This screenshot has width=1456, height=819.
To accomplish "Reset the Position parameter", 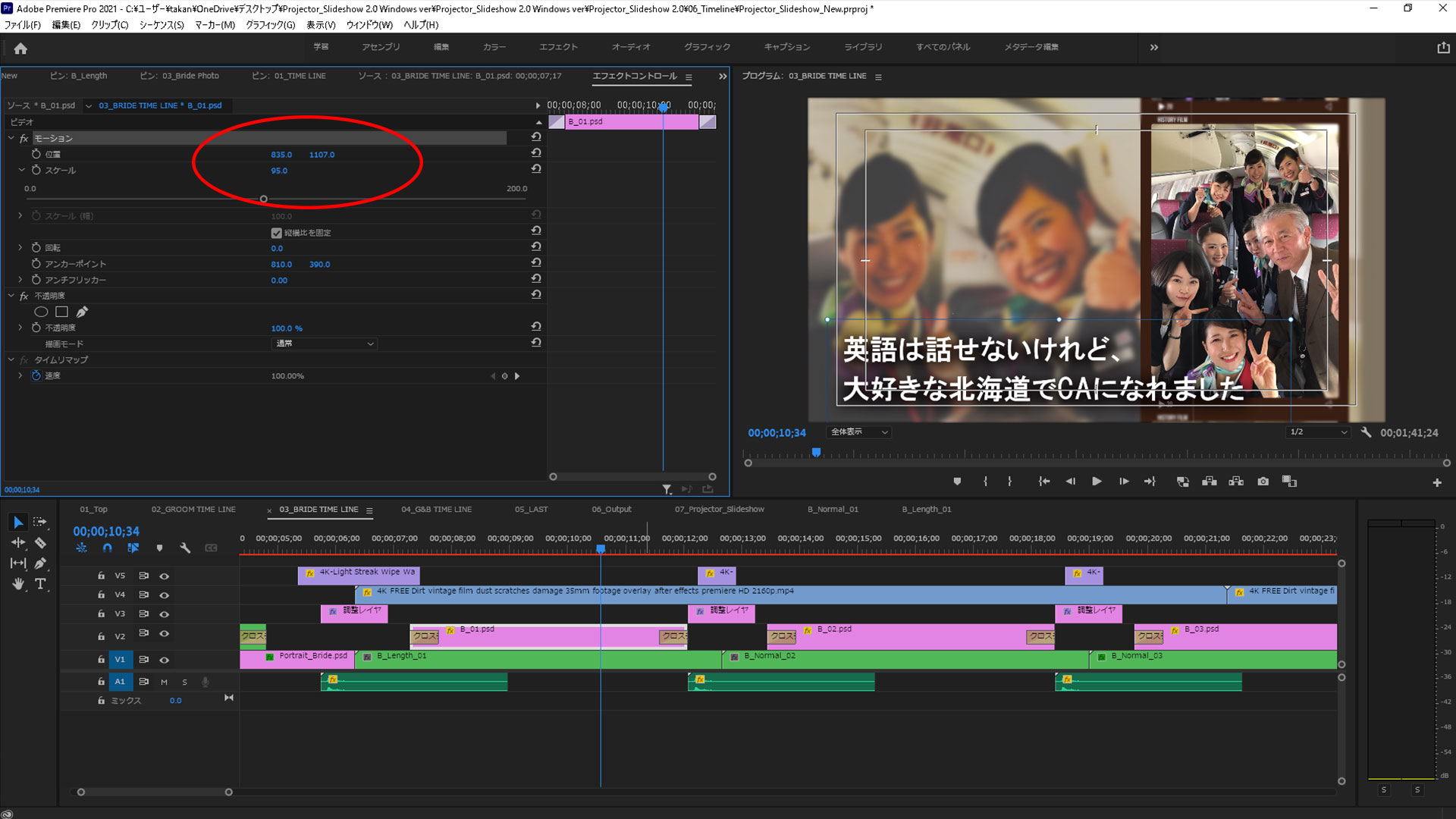I will coord(536,153).
